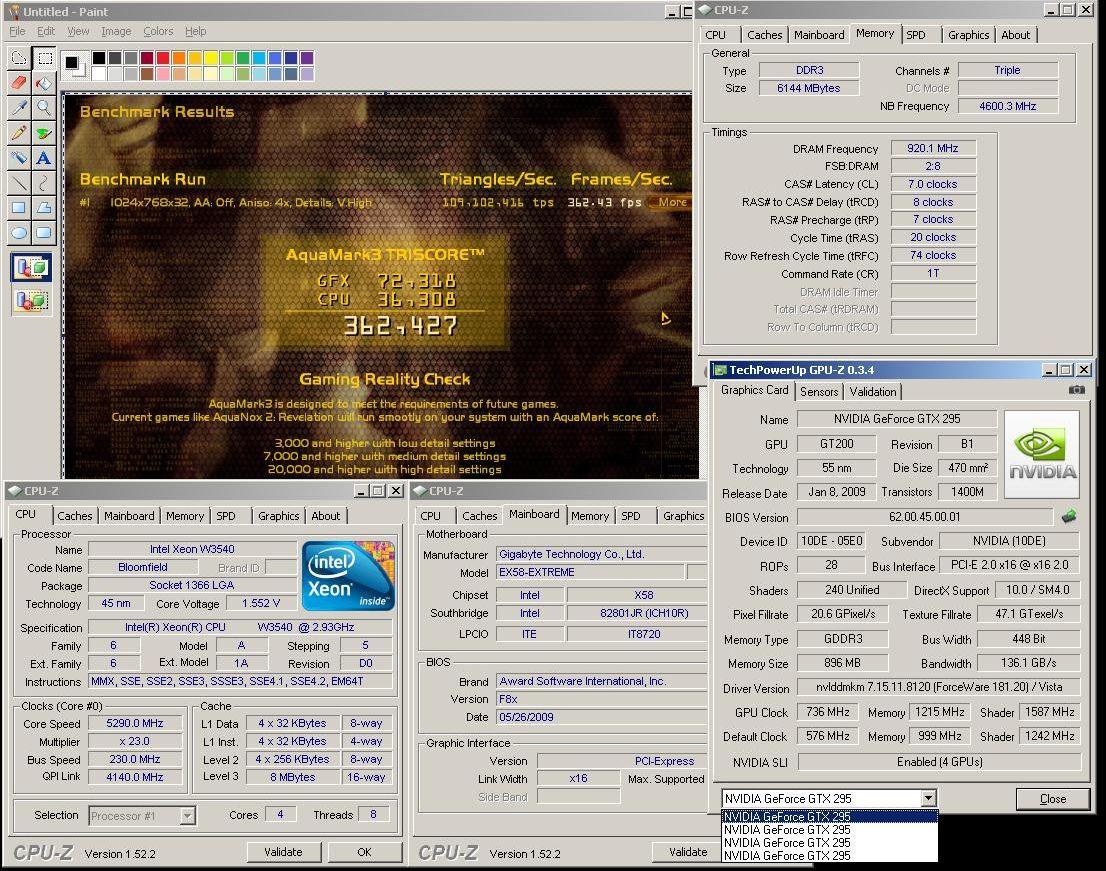
Task: Click the BIOS Date value 05/26/2009
Action: [x=602, y=717]
